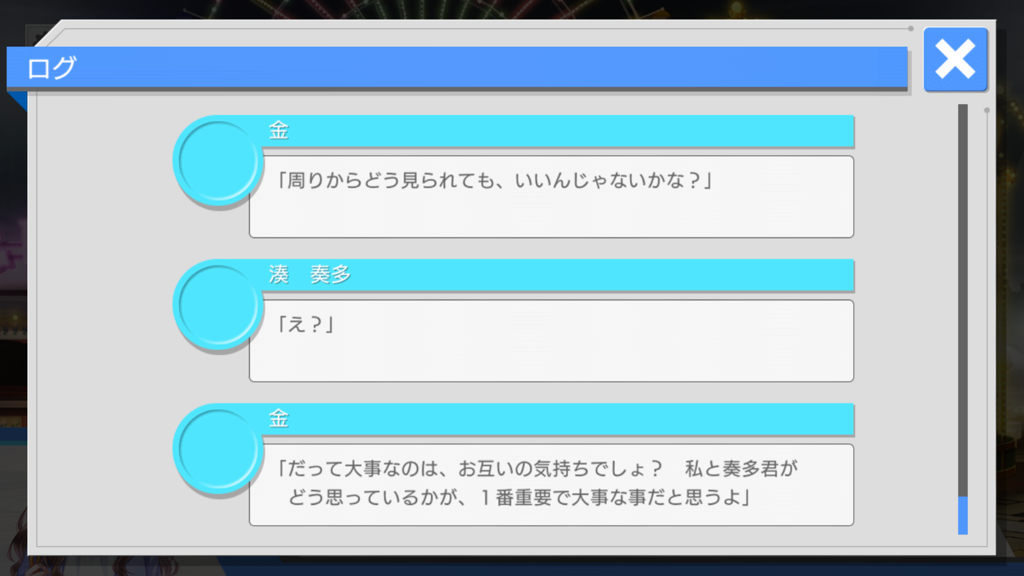Tap the circle icon beside the last 金 entry
This screenshot has height=576, width=1024.
click(217, 449)
